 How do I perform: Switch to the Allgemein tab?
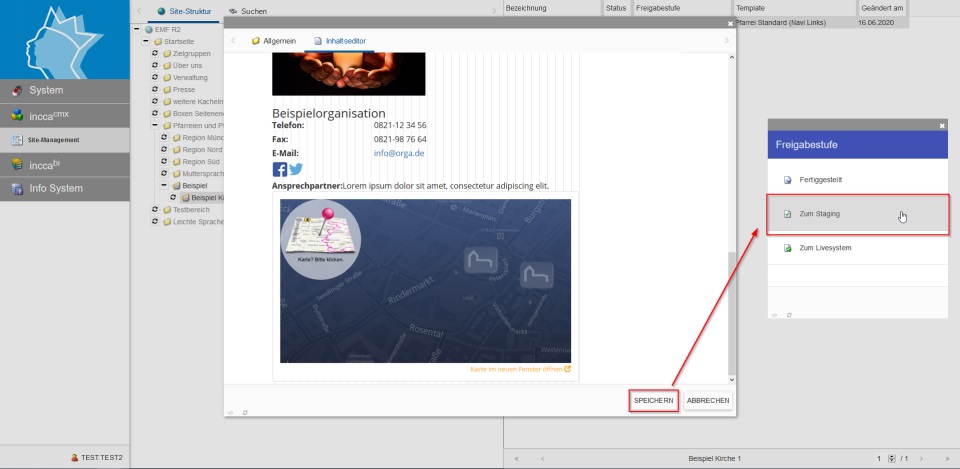273,41
